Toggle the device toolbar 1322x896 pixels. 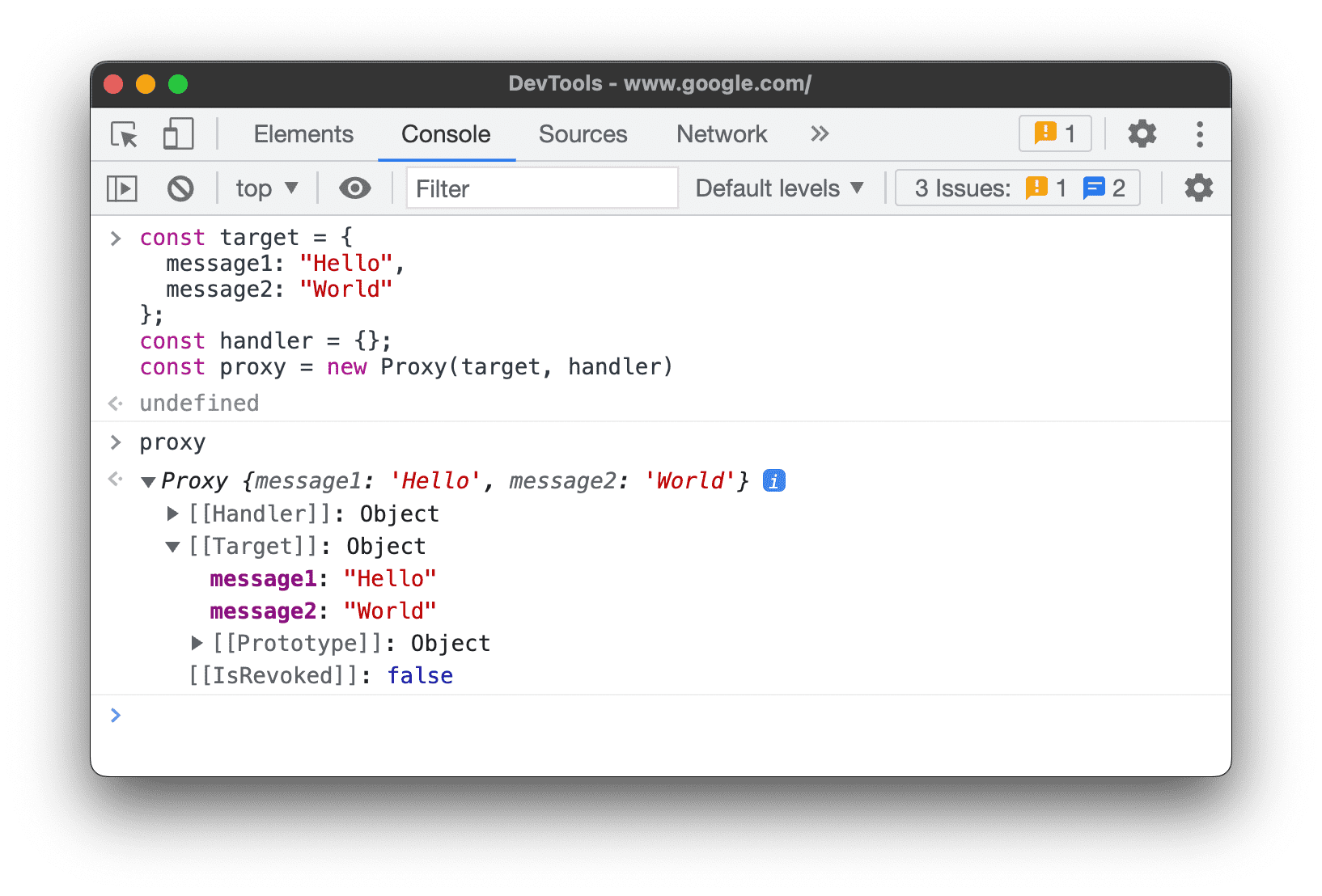coord(178,134)
